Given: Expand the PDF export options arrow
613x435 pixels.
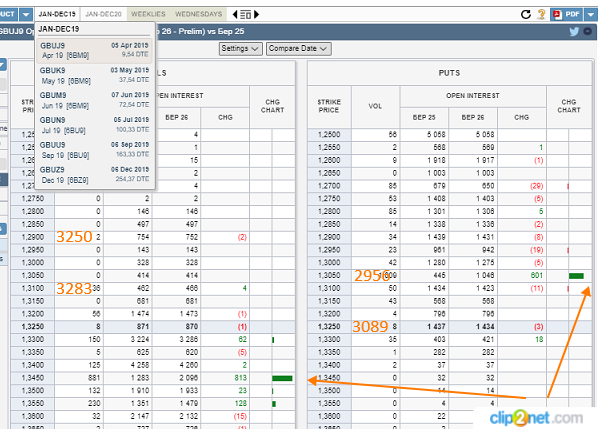Looking at the screenshot, I should (x=591, y=14).
